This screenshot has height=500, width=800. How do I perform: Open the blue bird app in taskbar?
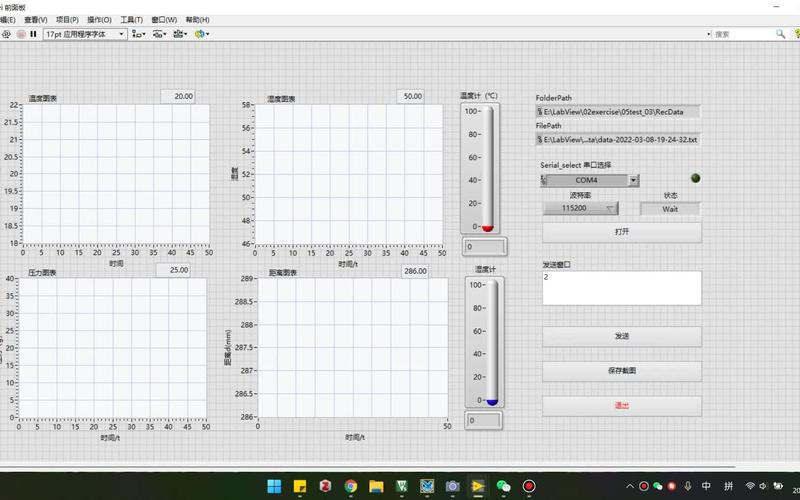tap(427, 486)
